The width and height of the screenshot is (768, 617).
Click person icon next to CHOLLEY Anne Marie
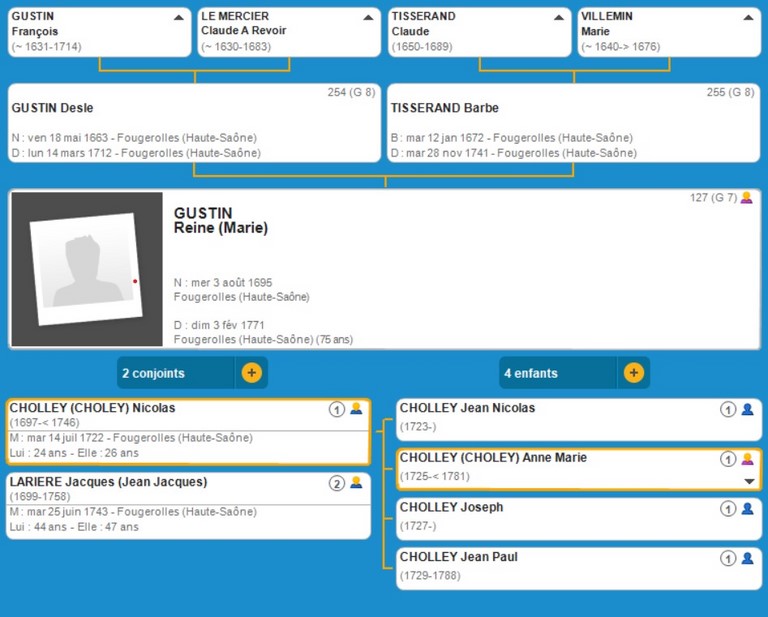point(747,459)
